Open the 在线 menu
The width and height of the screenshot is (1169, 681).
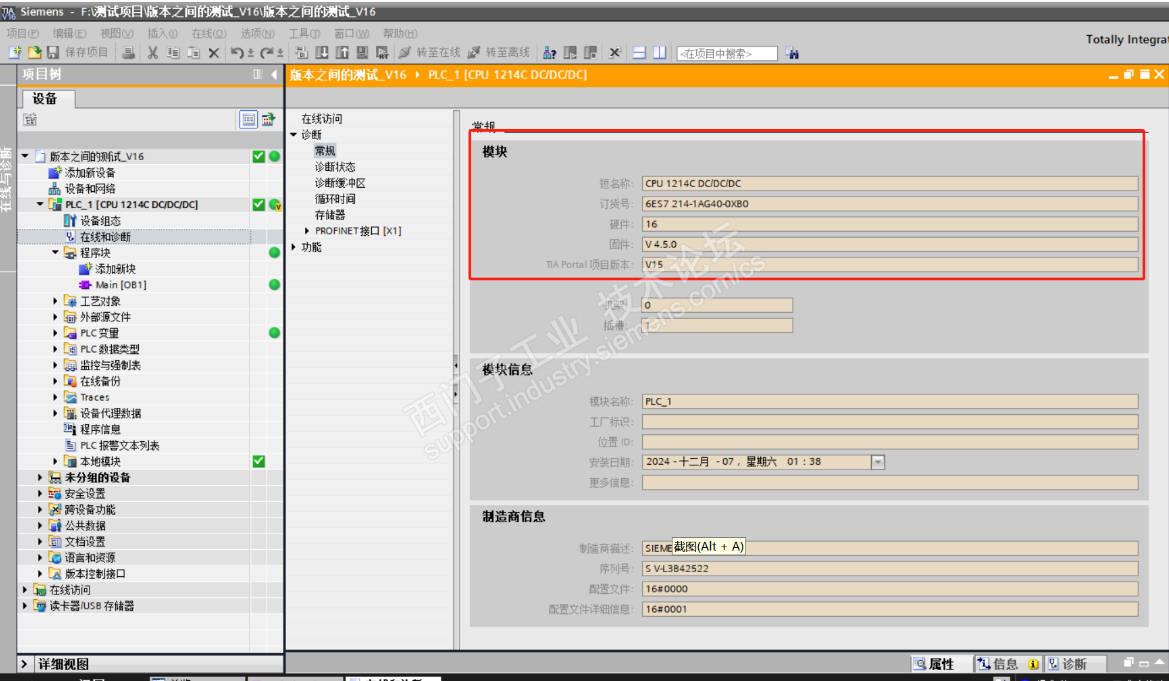tap(209, 34)
